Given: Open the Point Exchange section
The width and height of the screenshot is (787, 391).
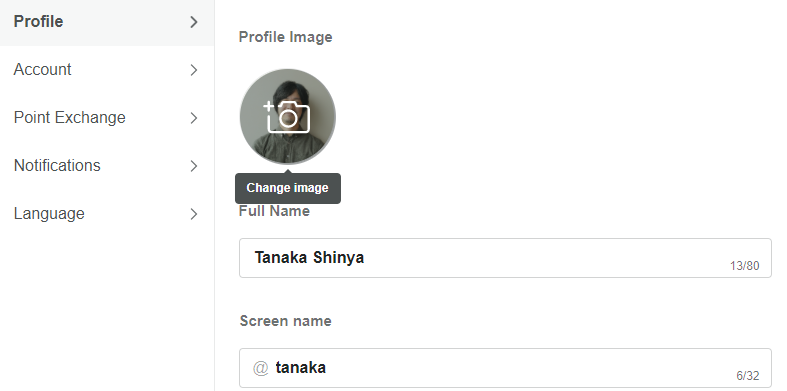Looking at the screenshot, I should 107,118.
